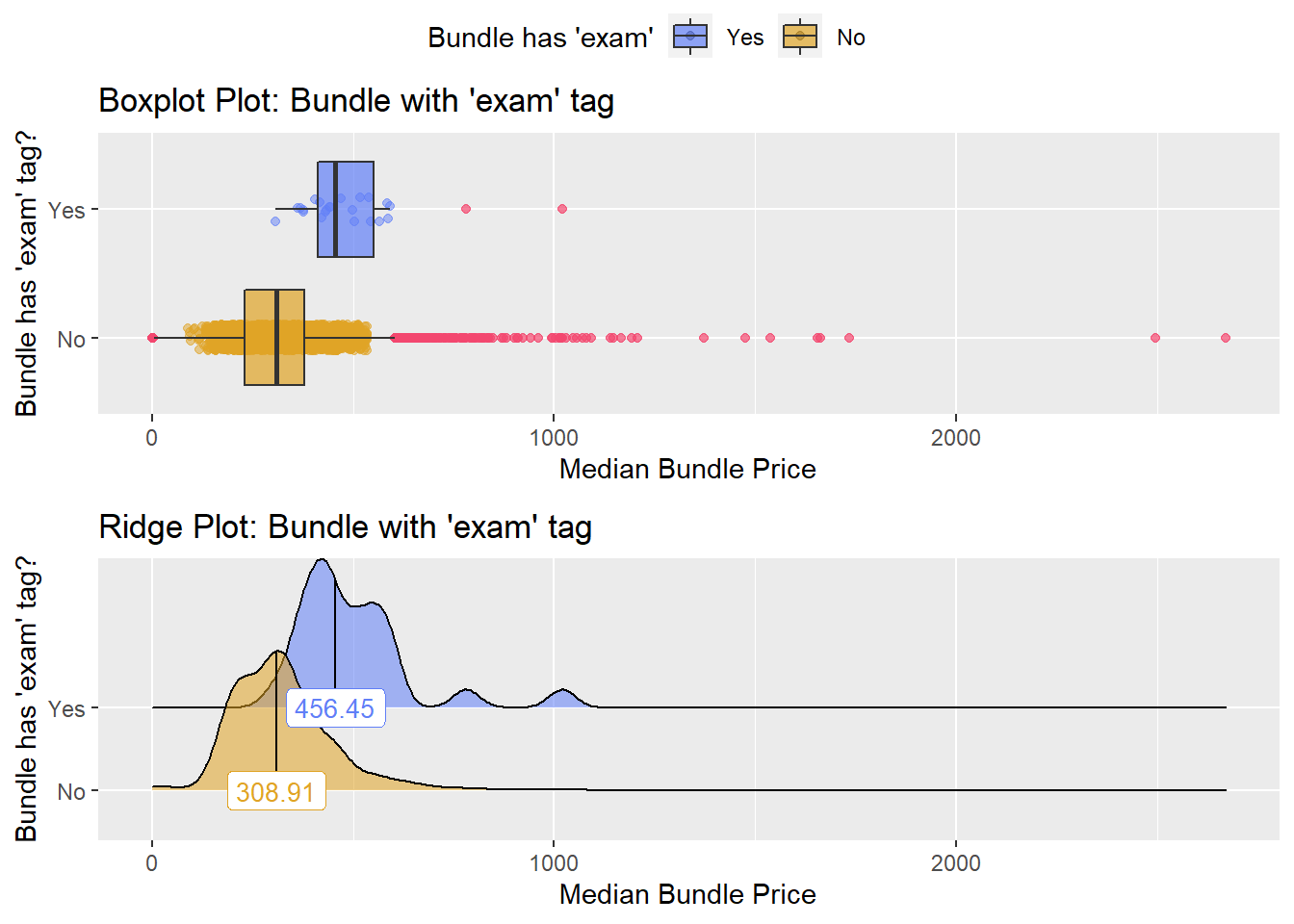Click the 1000 tick label on ridge axis

554,863
